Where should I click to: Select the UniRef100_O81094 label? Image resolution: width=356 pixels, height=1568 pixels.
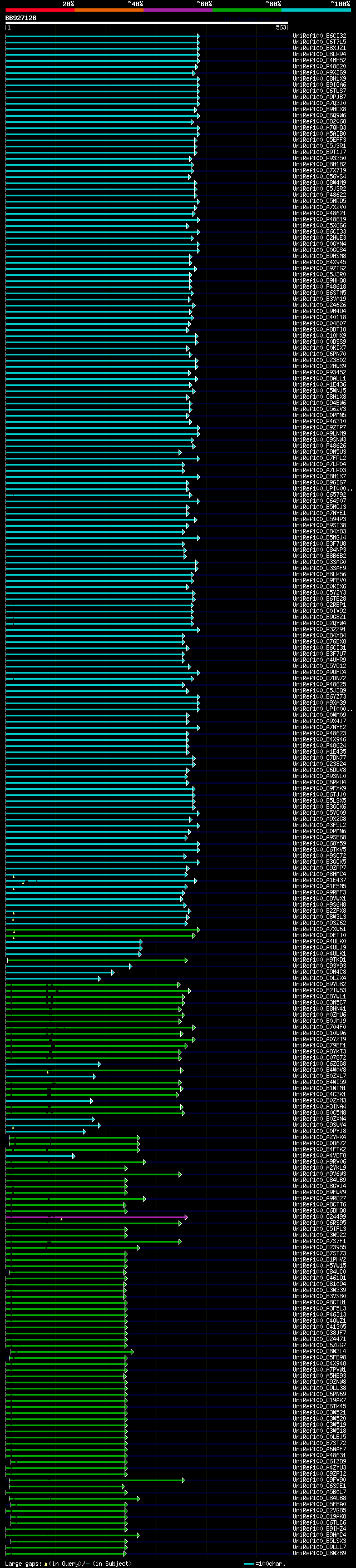coord(319,1284)
